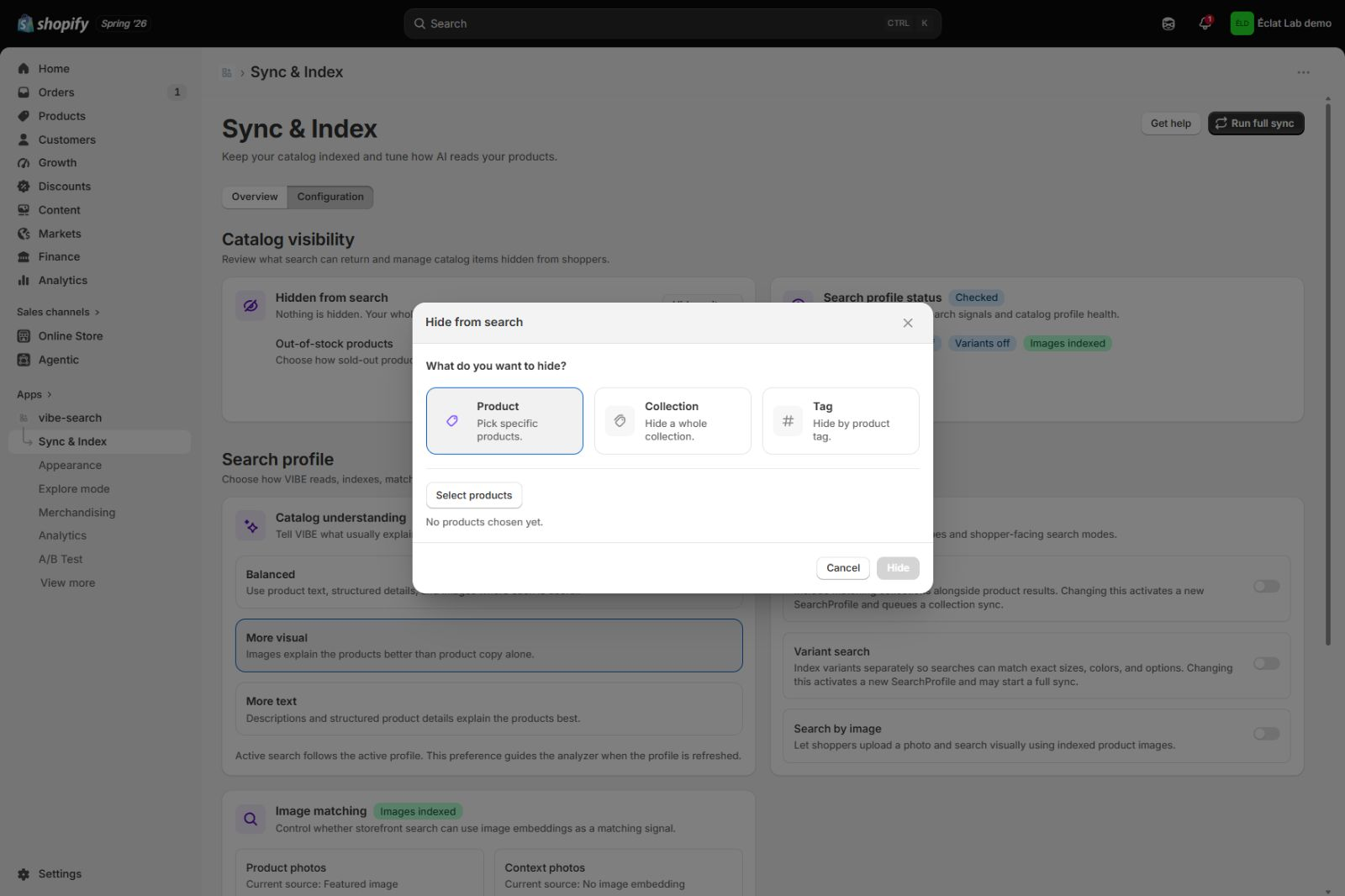Screen dimensions: 1345x896
Task: Click the Product photos card
Action: (x=360, y=872)
